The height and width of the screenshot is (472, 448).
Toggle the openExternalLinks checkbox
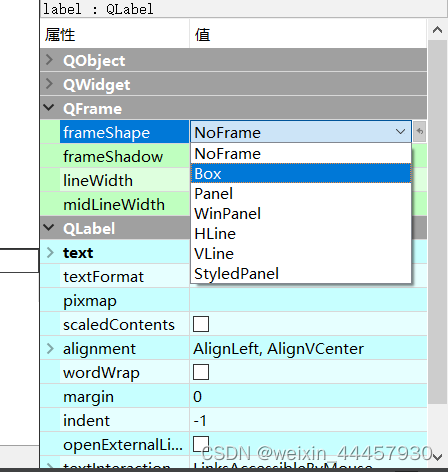pyautogui.click(x=201, y=444)
